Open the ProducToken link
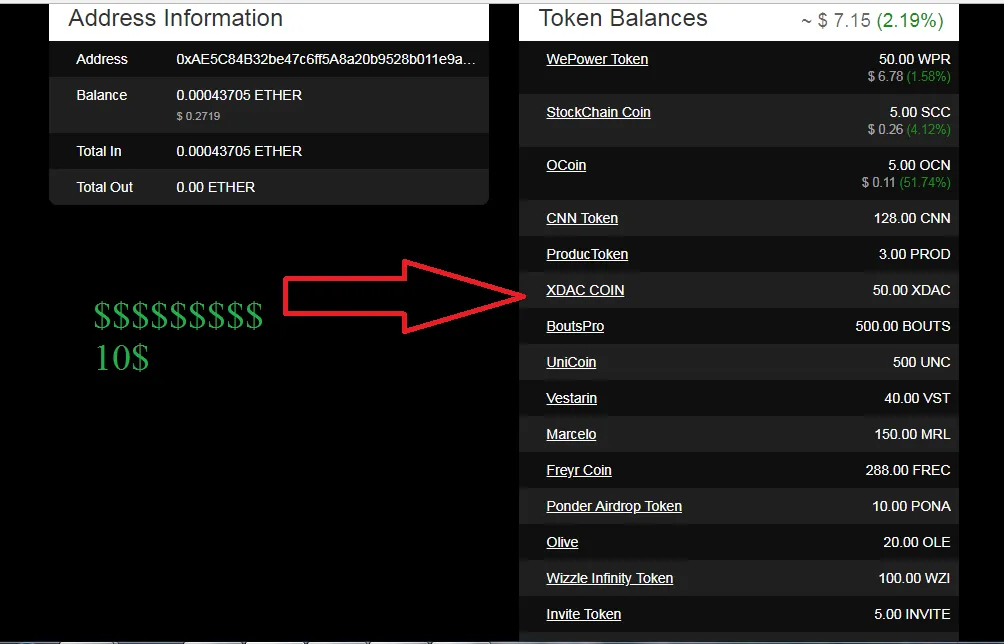This screenshot has width=1004, height=644. tap(587, 254)
